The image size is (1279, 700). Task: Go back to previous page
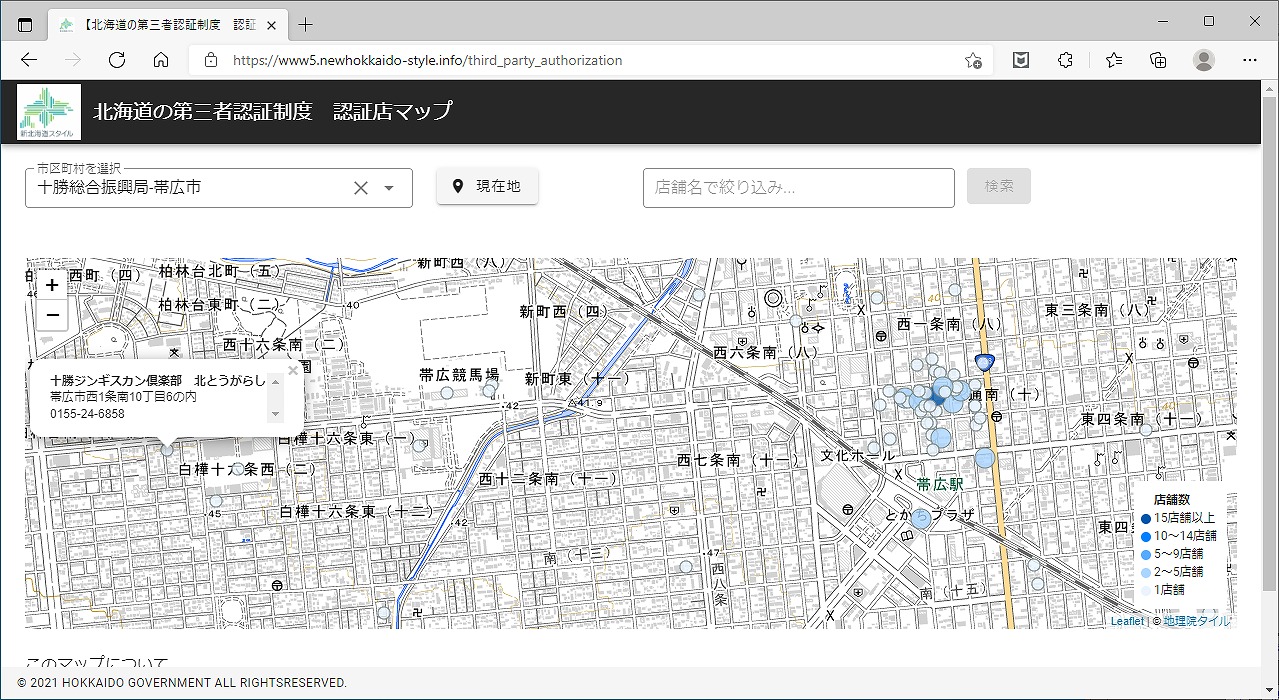[29, 60]
